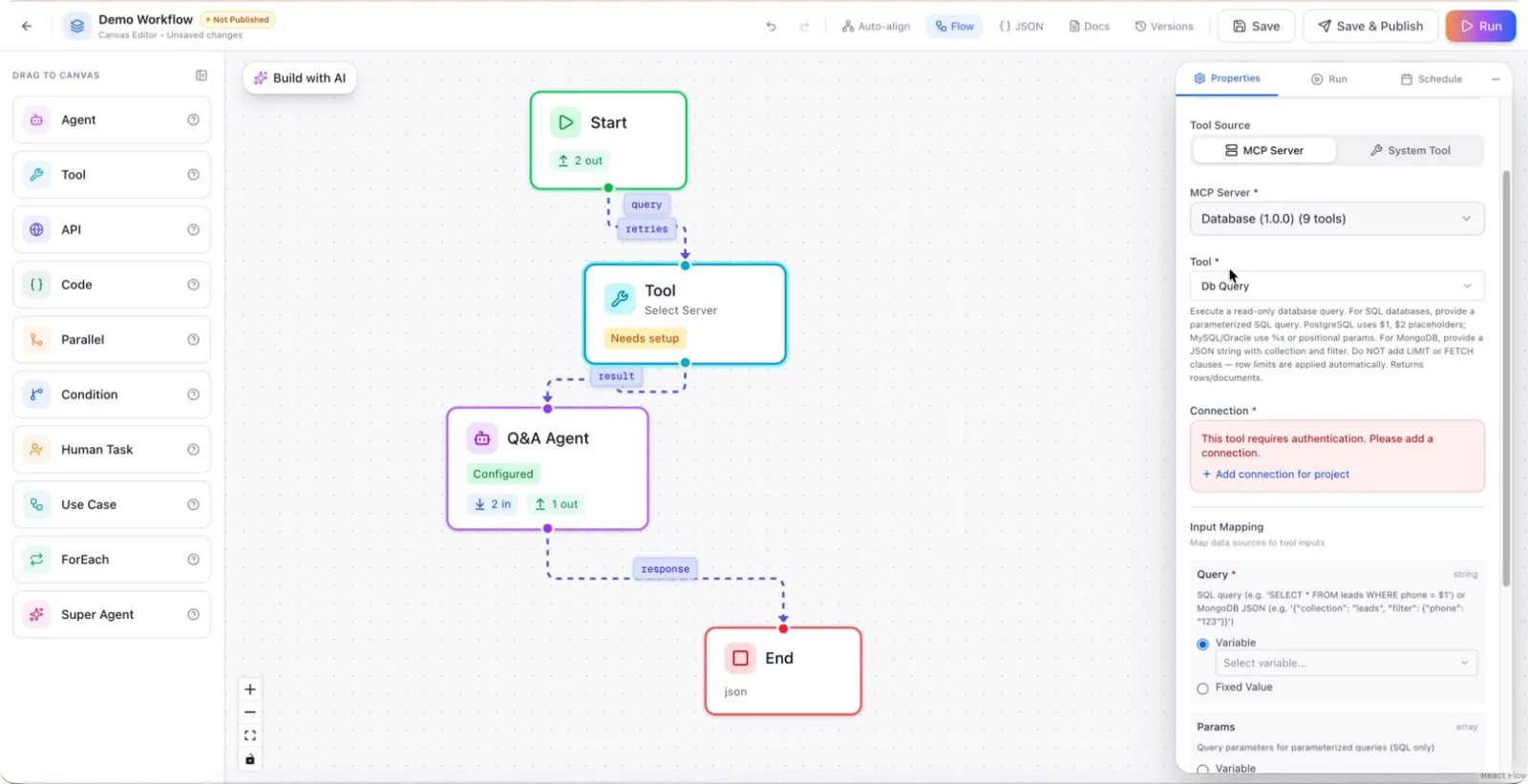
Task: Zoom in with the plus canvas control
Action: pos(250,689)
